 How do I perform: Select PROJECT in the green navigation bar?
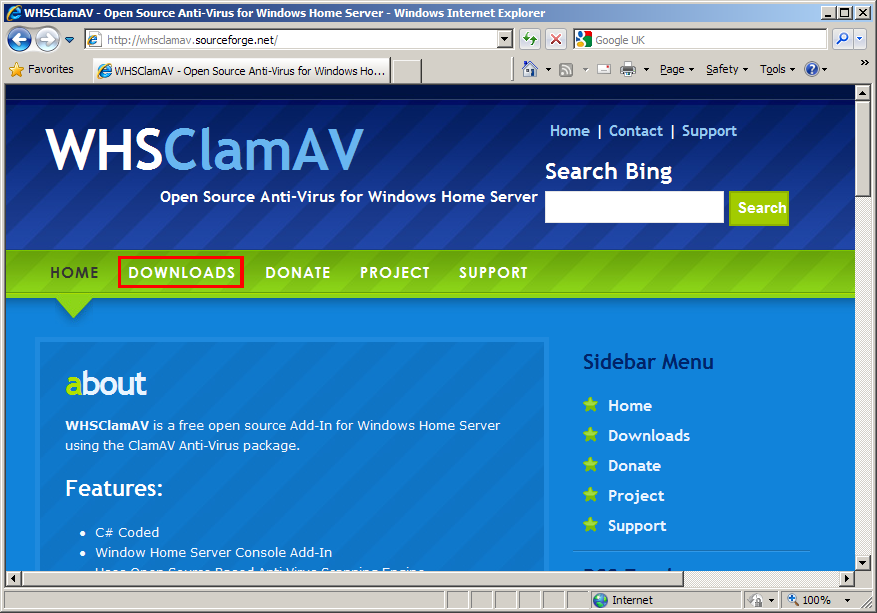tap(394, 272)
